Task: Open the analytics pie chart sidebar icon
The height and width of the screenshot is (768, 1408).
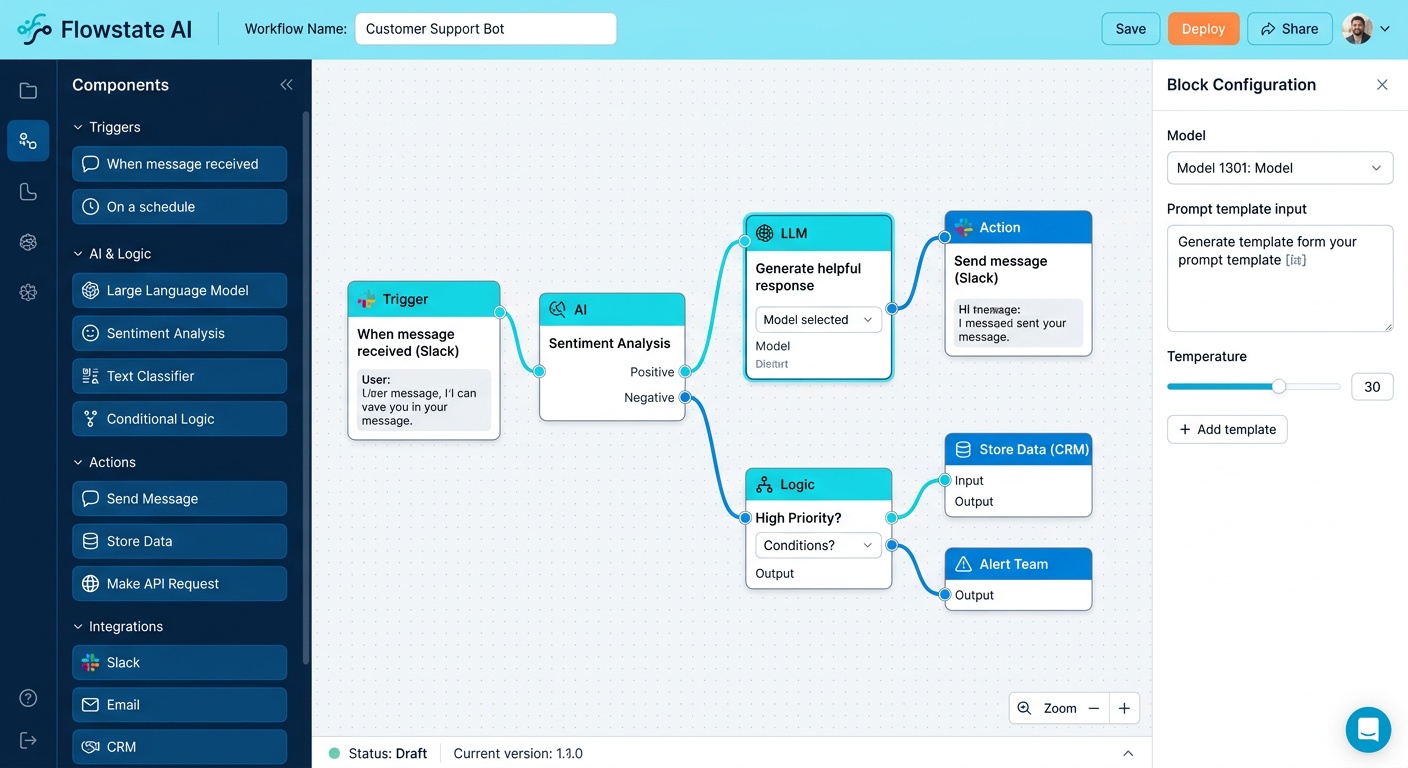Action: click(x=28, y=192)
